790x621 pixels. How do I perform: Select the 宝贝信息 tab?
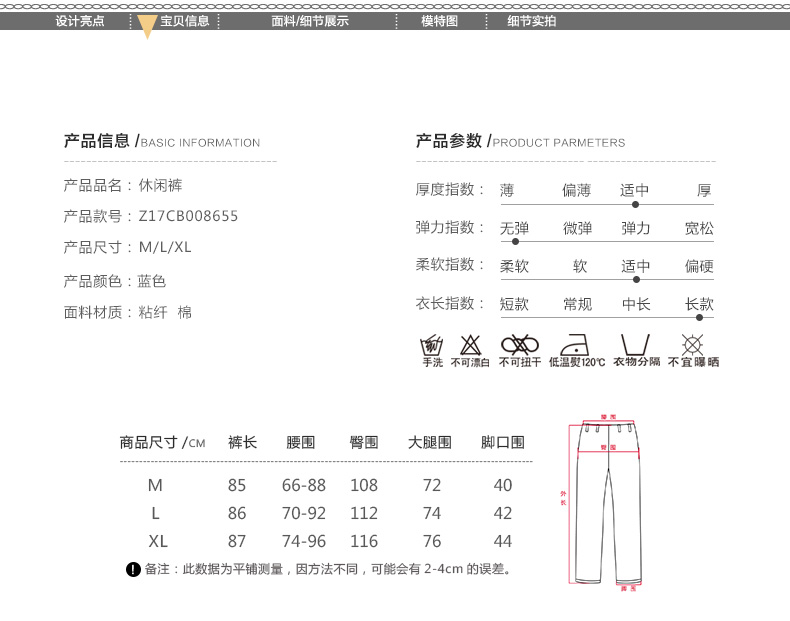tap(184, 21)
